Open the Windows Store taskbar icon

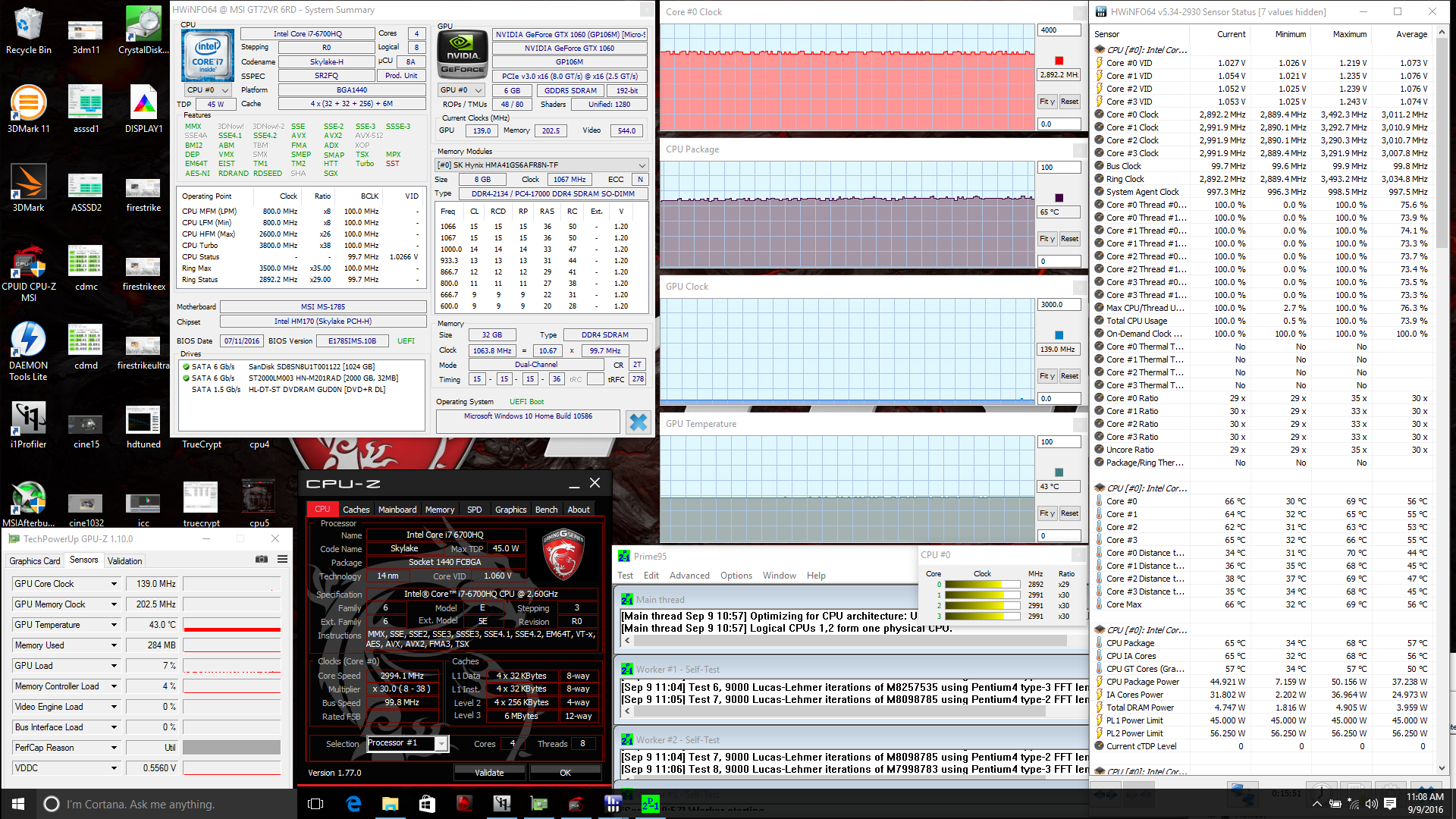[427, 804]
